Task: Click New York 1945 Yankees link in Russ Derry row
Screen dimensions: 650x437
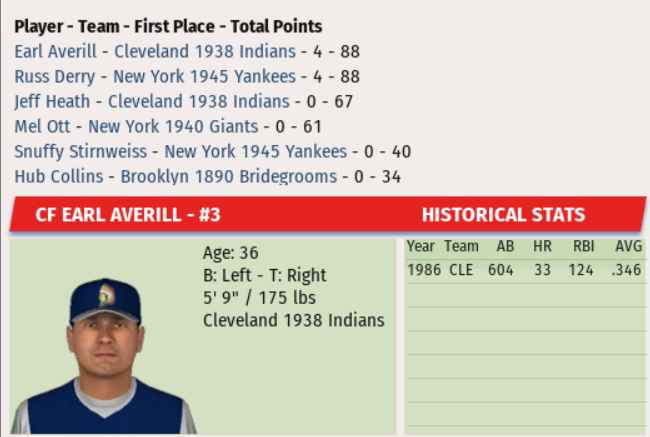Action: [x=204, y=76]
